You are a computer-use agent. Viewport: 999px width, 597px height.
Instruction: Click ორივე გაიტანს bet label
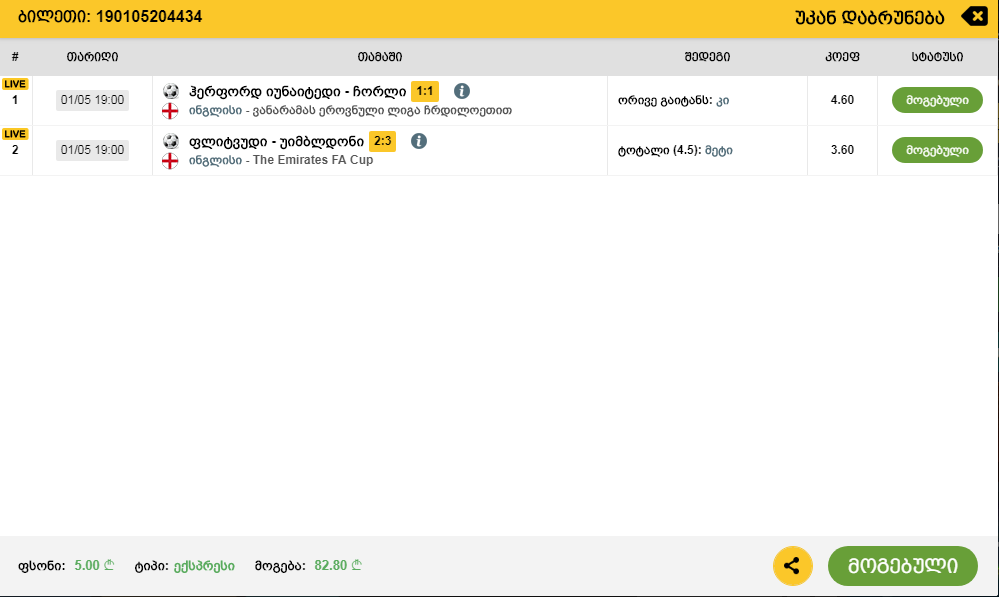(665, 100)
